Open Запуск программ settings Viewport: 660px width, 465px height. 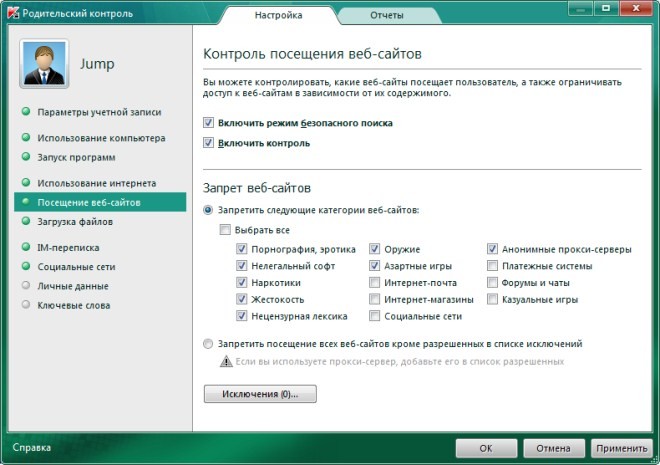click(x=76, y=157)
